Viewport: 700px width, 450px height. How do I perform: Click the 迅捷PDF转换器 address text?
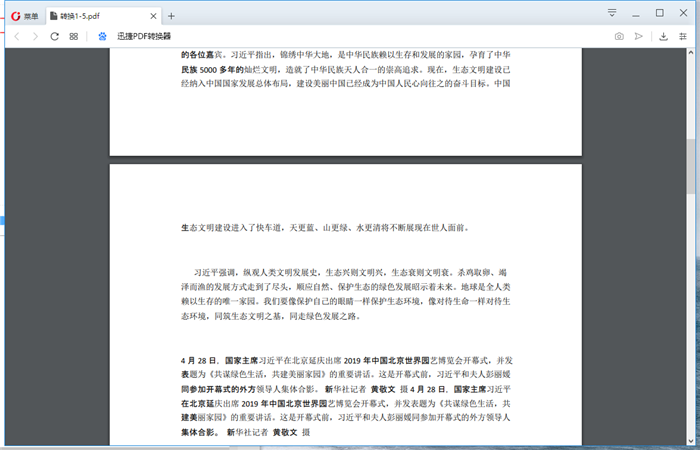click(x=144, y=36)
